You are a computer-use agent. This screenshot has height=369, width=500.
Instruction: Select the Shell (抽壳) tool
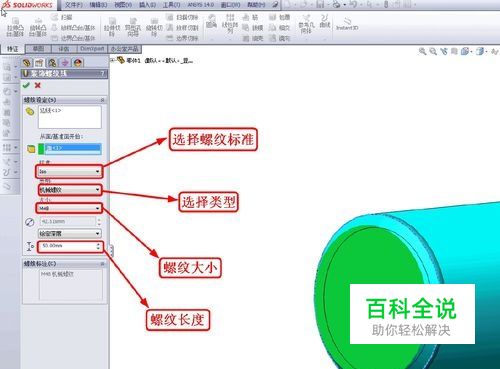coord(253,38)
